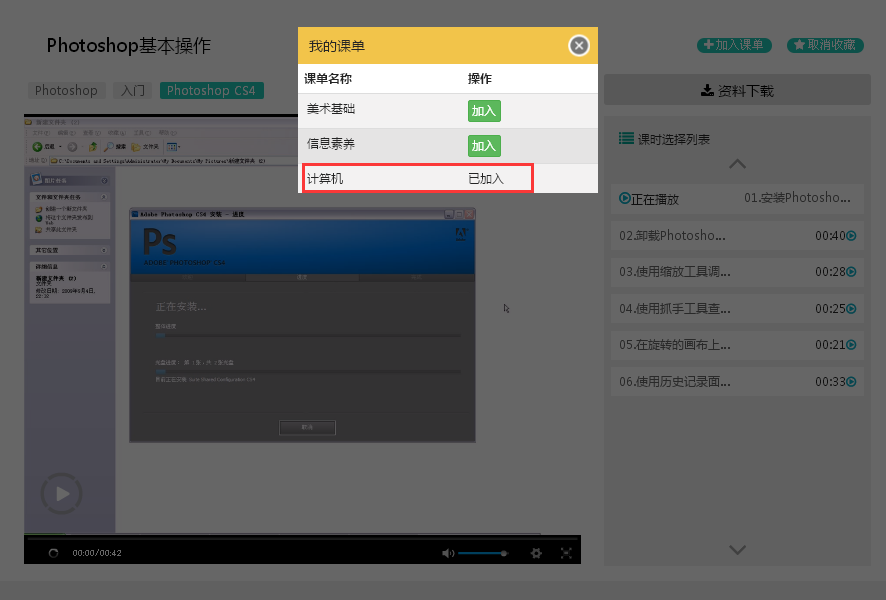Select the 入门 tag
Image resolution: width=886 pixels, height=600 pixels.
tap(133, 90)
